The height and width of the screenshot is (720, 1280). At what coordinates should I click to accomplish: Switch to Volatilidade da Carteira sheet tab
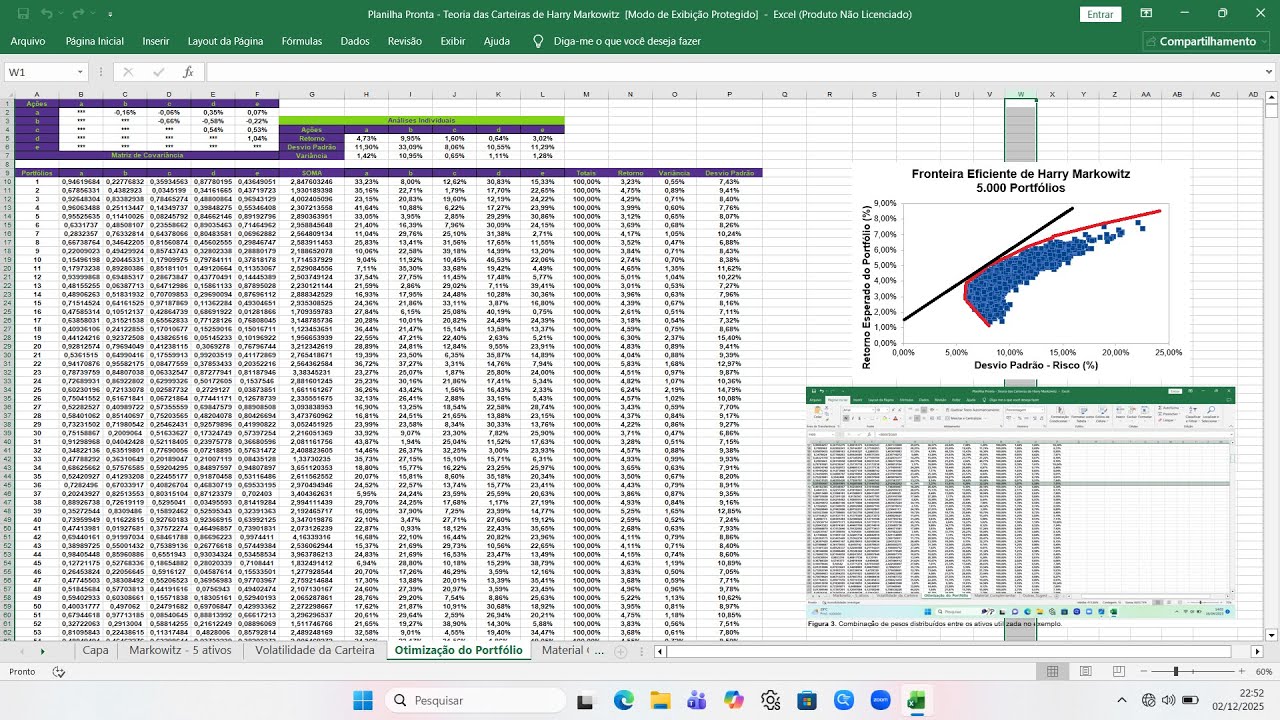[315, 650]
